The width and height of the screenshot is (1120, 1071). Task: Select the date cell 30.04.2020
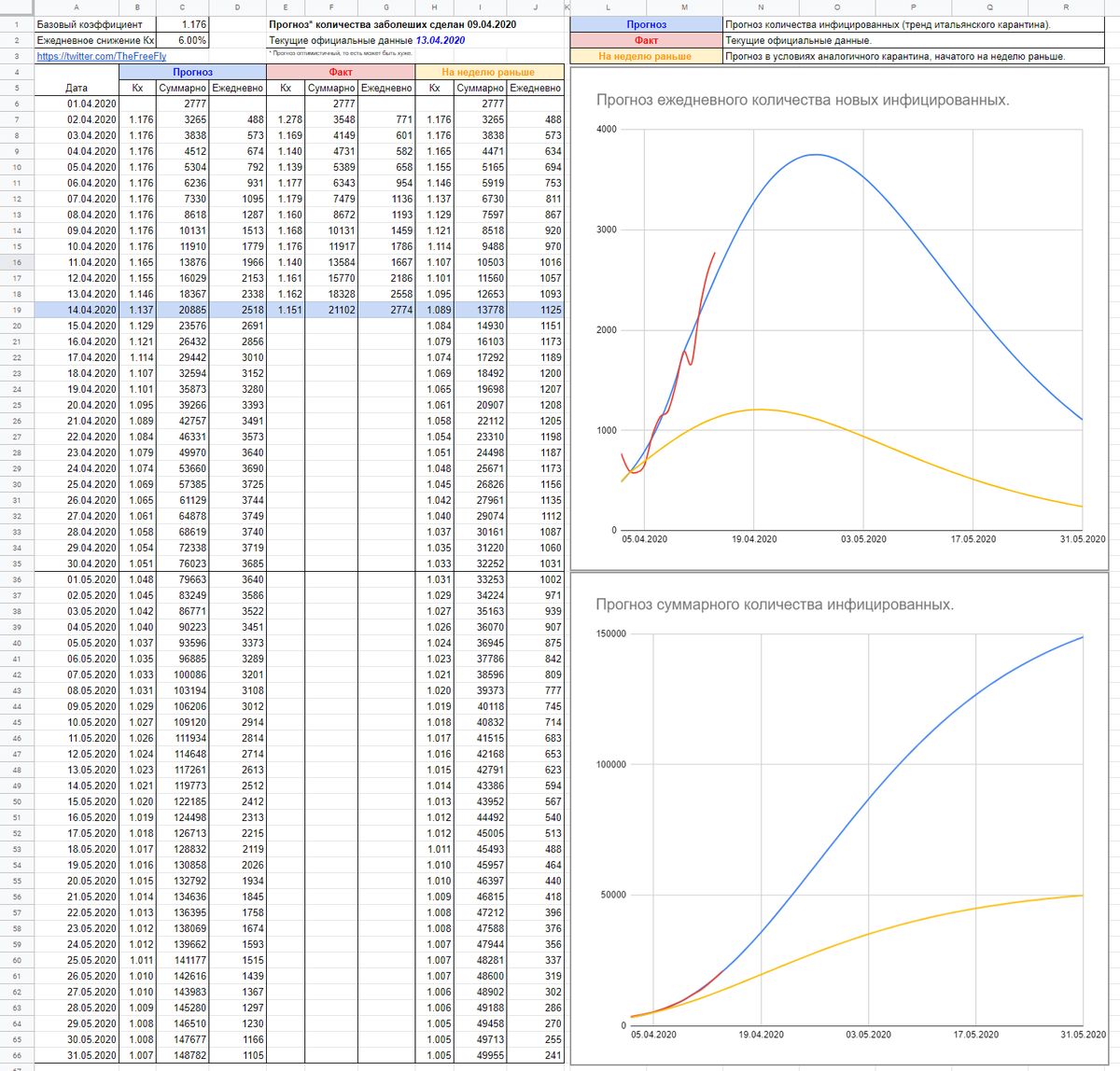coord(77,563)
